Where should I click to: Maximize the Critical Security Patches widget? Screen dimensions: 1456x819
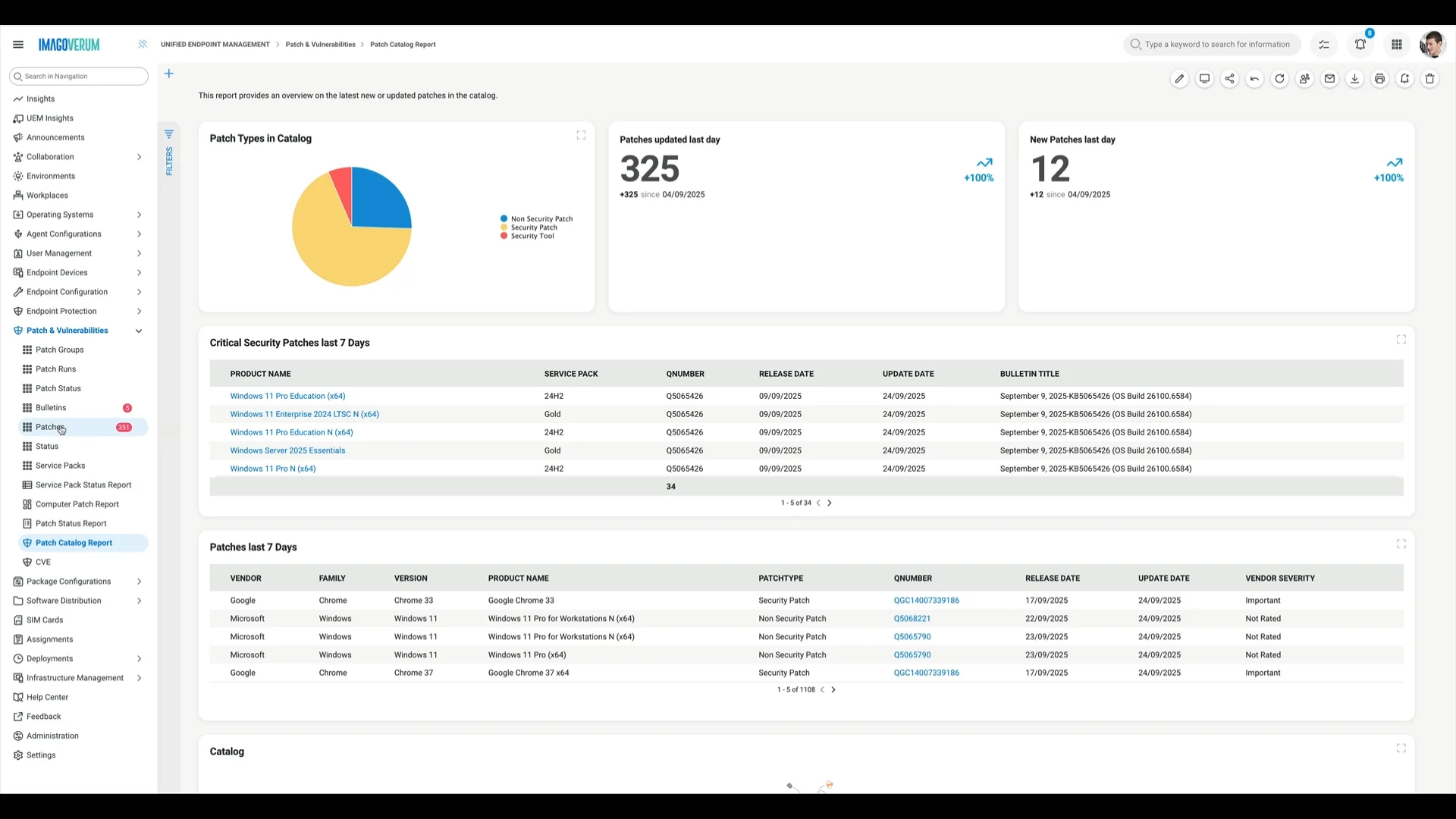[x=1401, y=340]
